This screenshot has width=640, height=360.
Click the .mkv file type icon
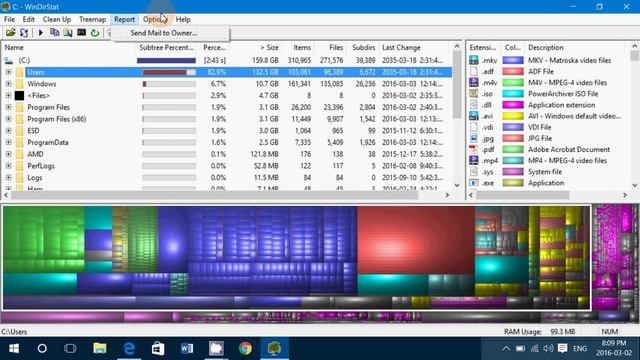(x=473, y=60)
